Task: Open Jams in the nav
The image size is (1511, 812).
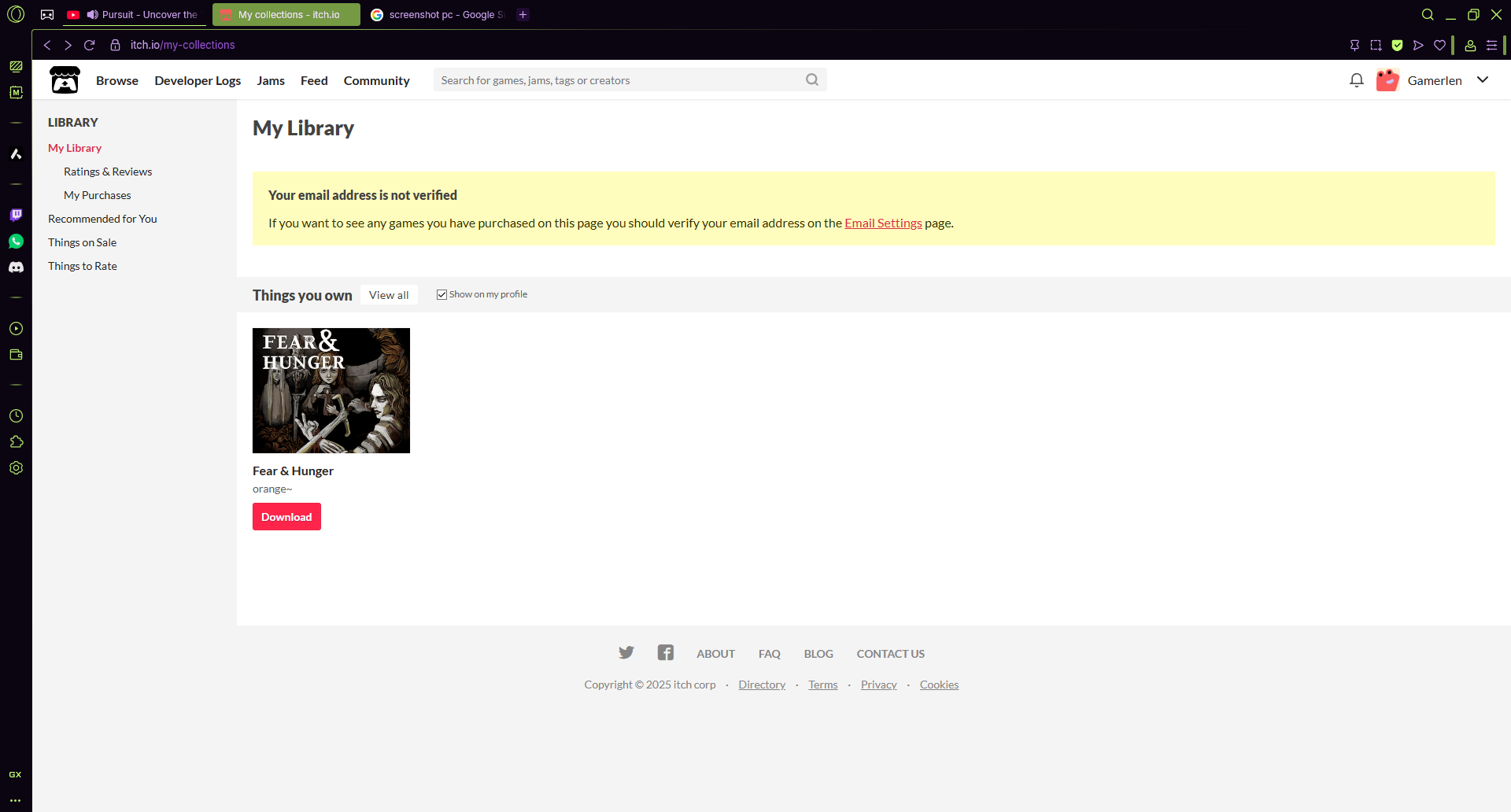Action: [271, 80]
